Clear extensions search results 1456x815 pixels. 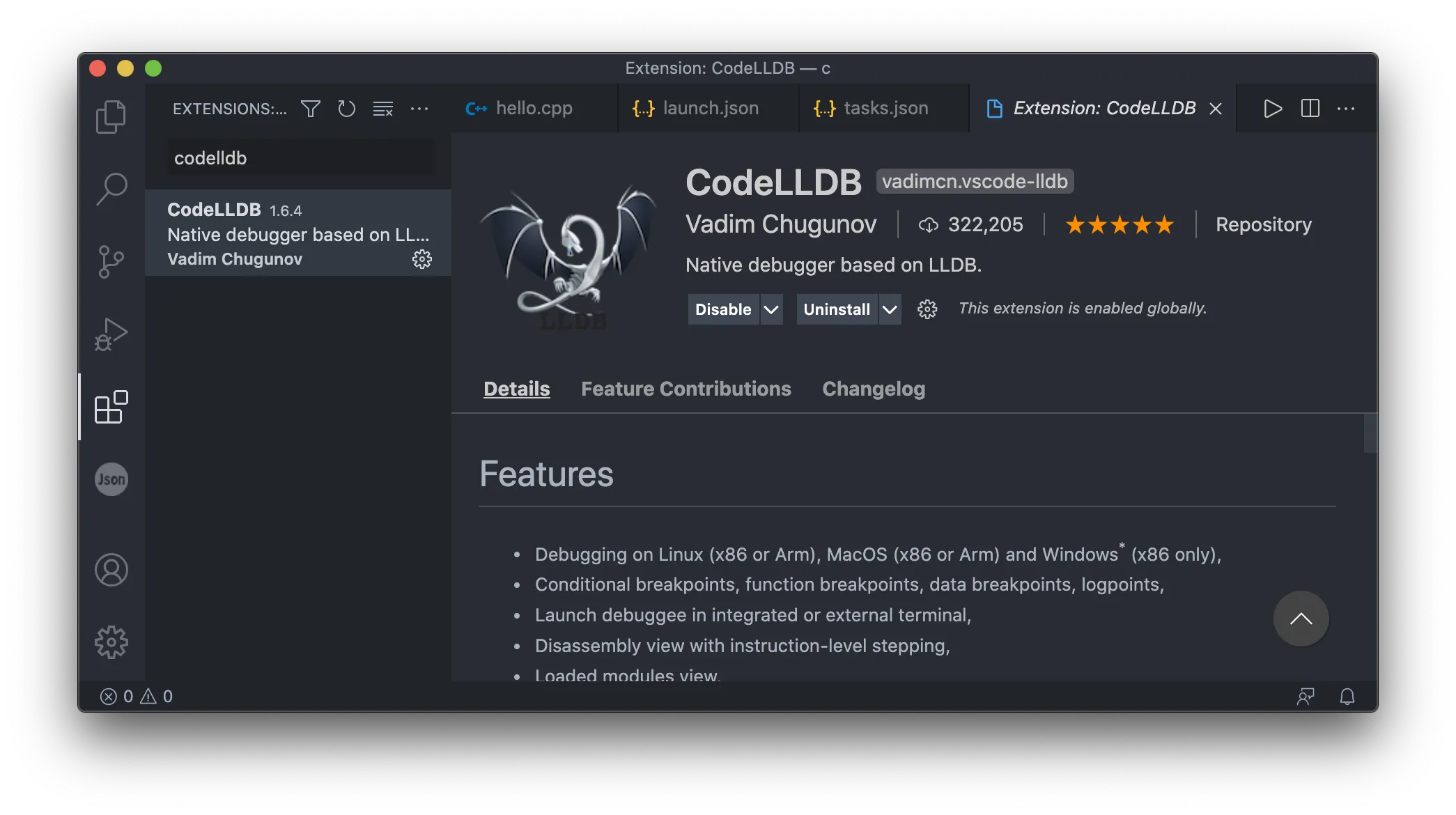tap(382, 109)
